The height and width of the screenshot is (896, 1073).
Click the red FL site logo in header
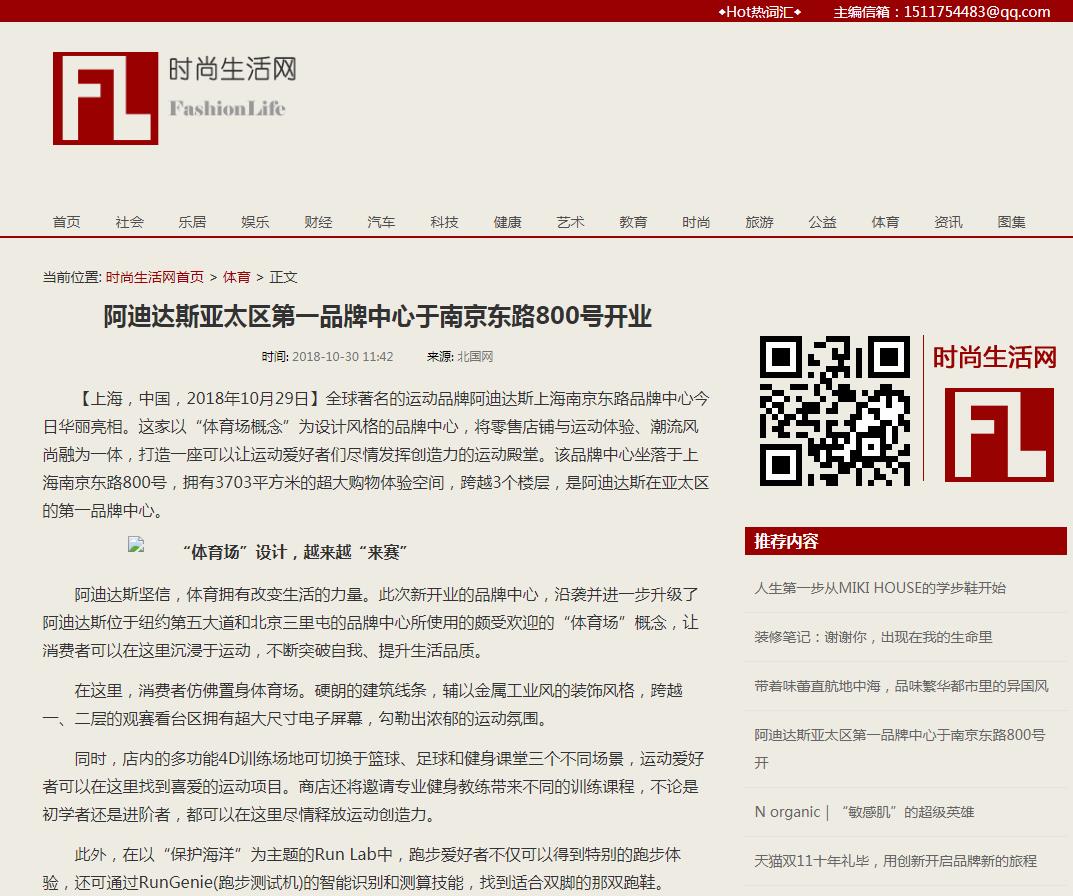[x=105, y=99]
